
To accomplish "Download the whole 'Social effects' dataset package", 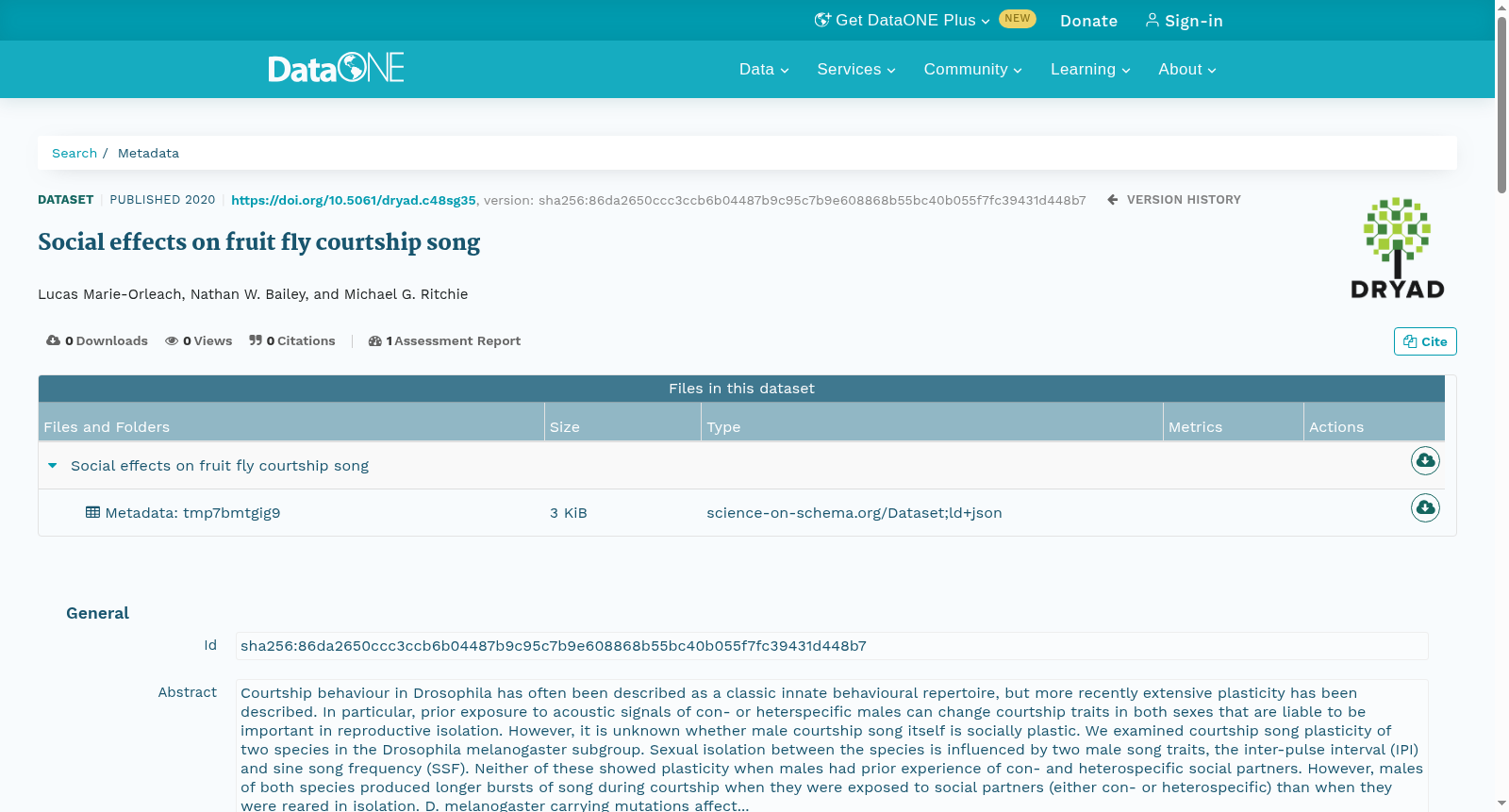I will pyautogui.click(x=1425, y=460).
